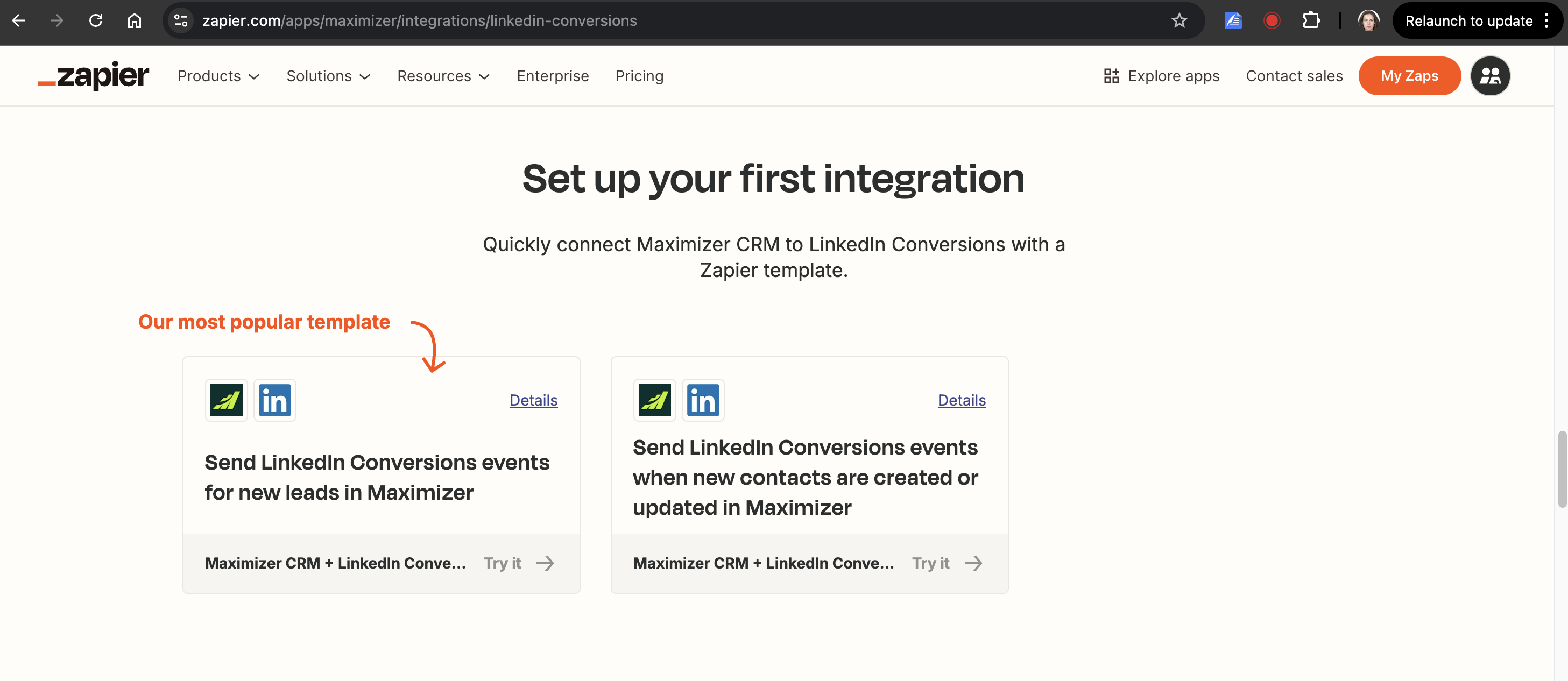Open Details of contacts created template
1568x681 pixels.
click(x=962, y=400)
